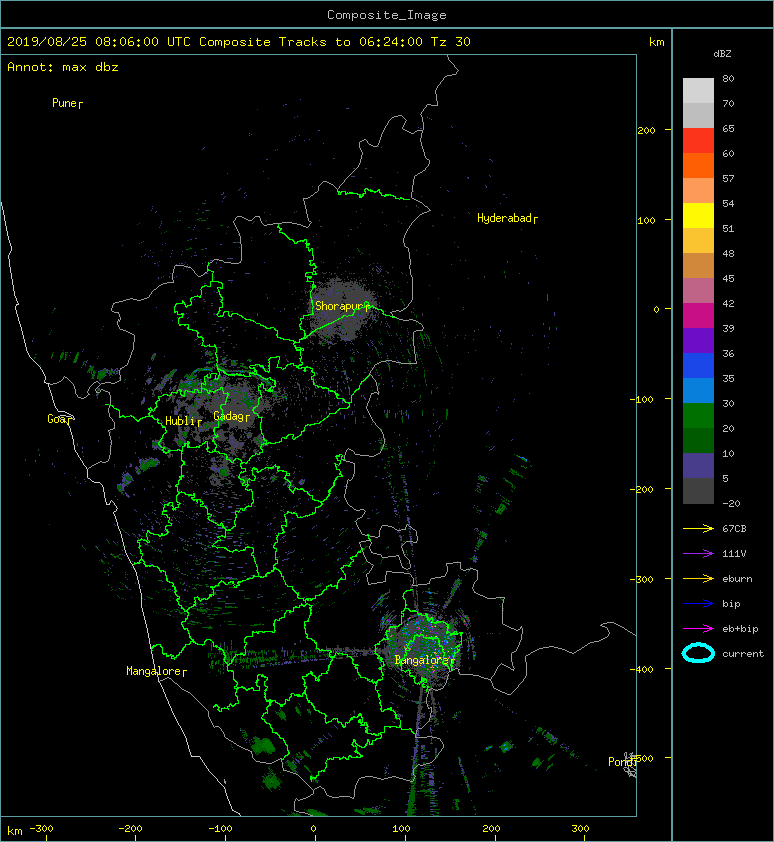Screen dimensions: 774x842
Task: Click the magenta eb+bip arrow in legend
Action: (698, 628)
